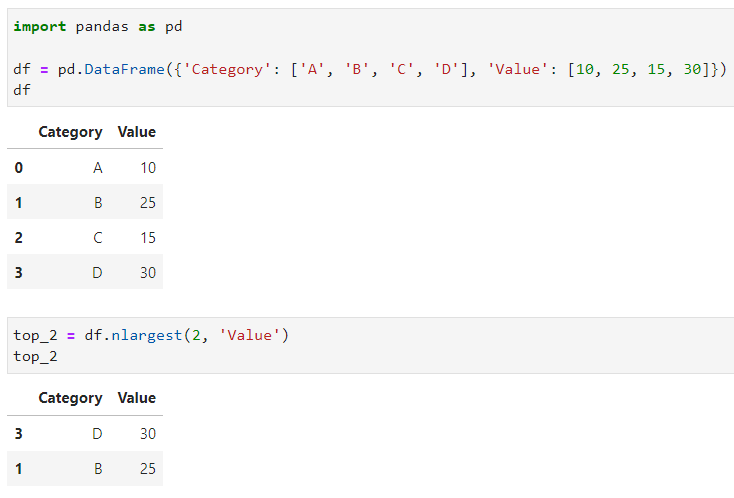
Task: Select row index 2 in the first table
Action: pyautogui.click(x=18, y=238)
